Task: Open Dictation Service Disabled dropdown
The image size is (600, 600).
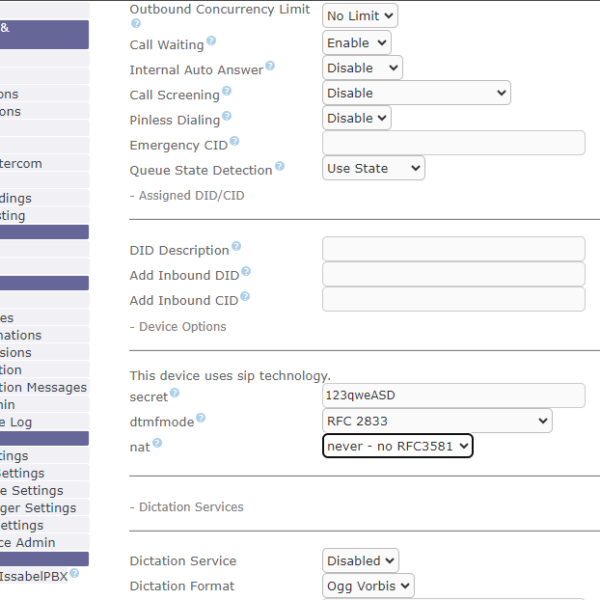Action: (360, 561)
